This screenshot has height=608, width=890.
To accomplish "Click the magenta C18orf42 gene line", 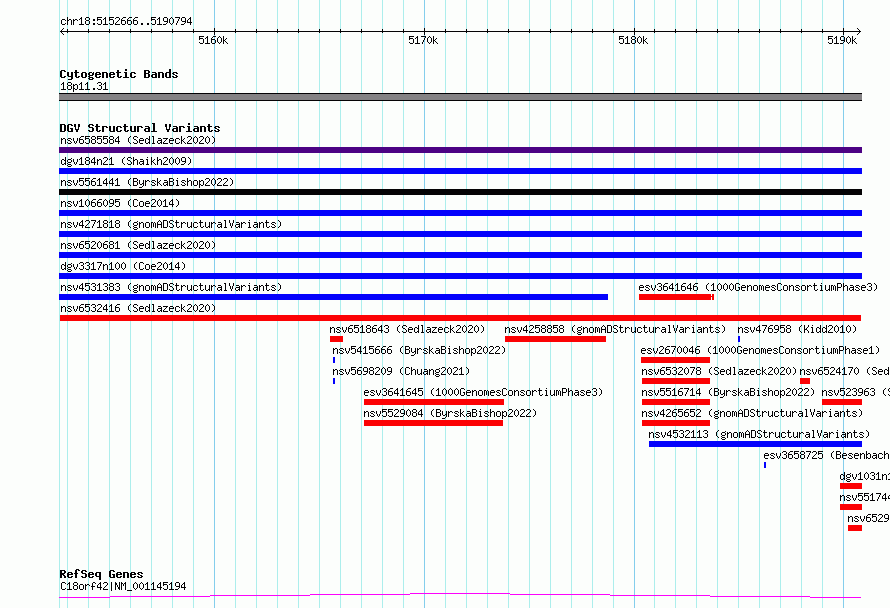I will tap(460, 596).
